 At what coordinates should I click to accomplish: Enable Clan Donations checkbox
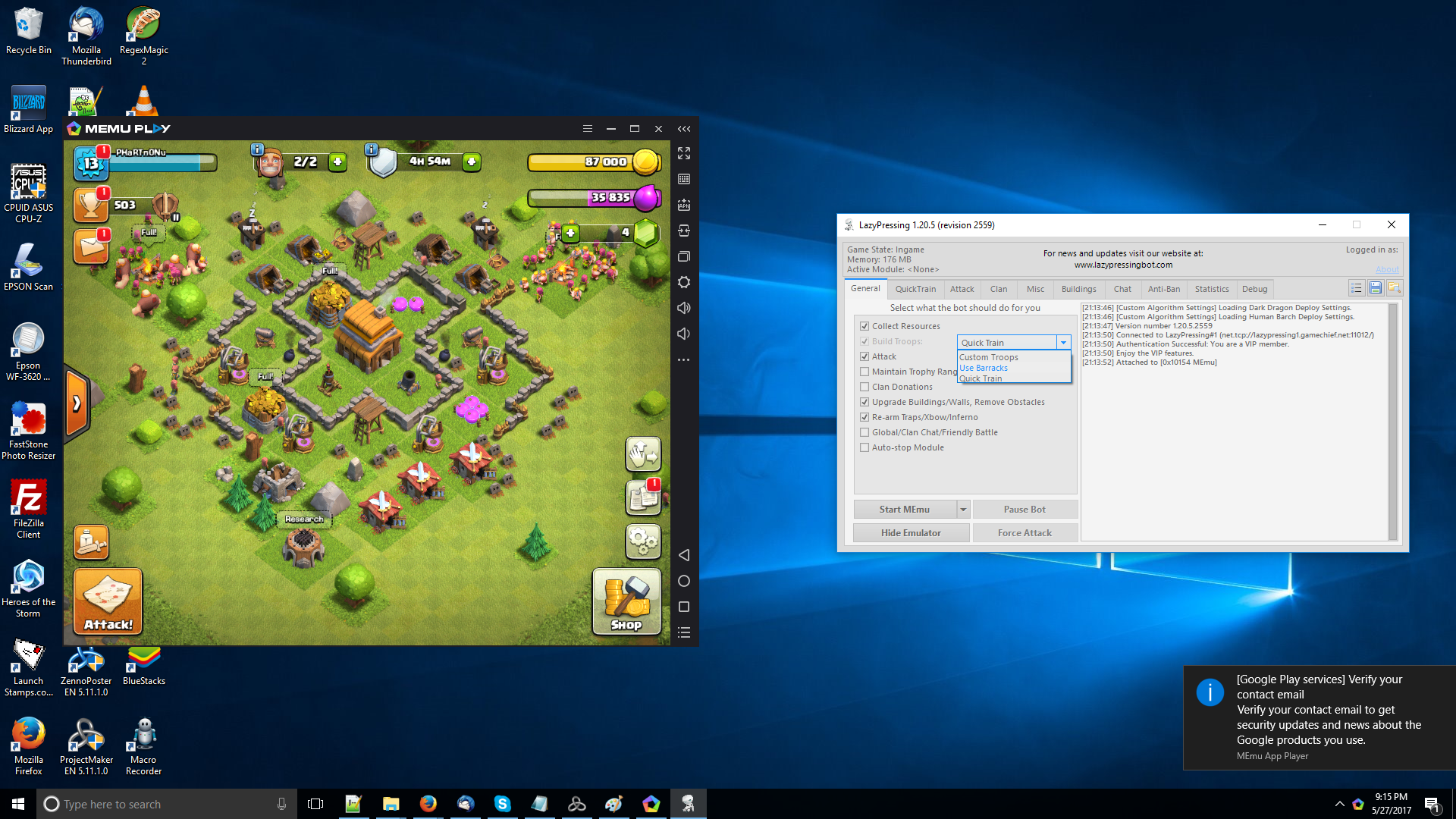(x=864, y=387)
